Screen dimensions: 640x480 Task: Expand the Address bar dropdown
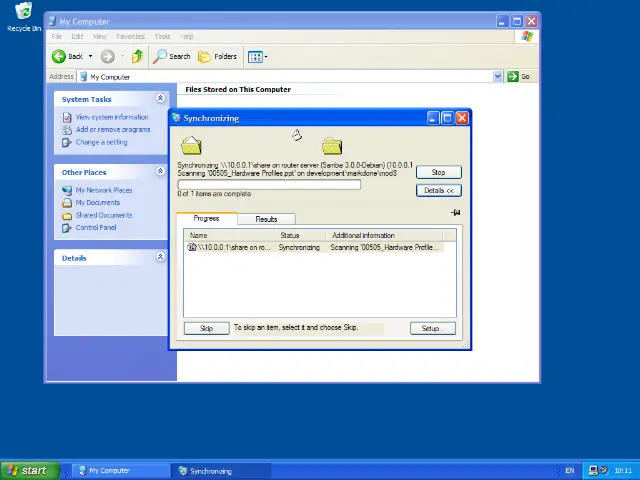pyautogui.click(x=497, y=76)
